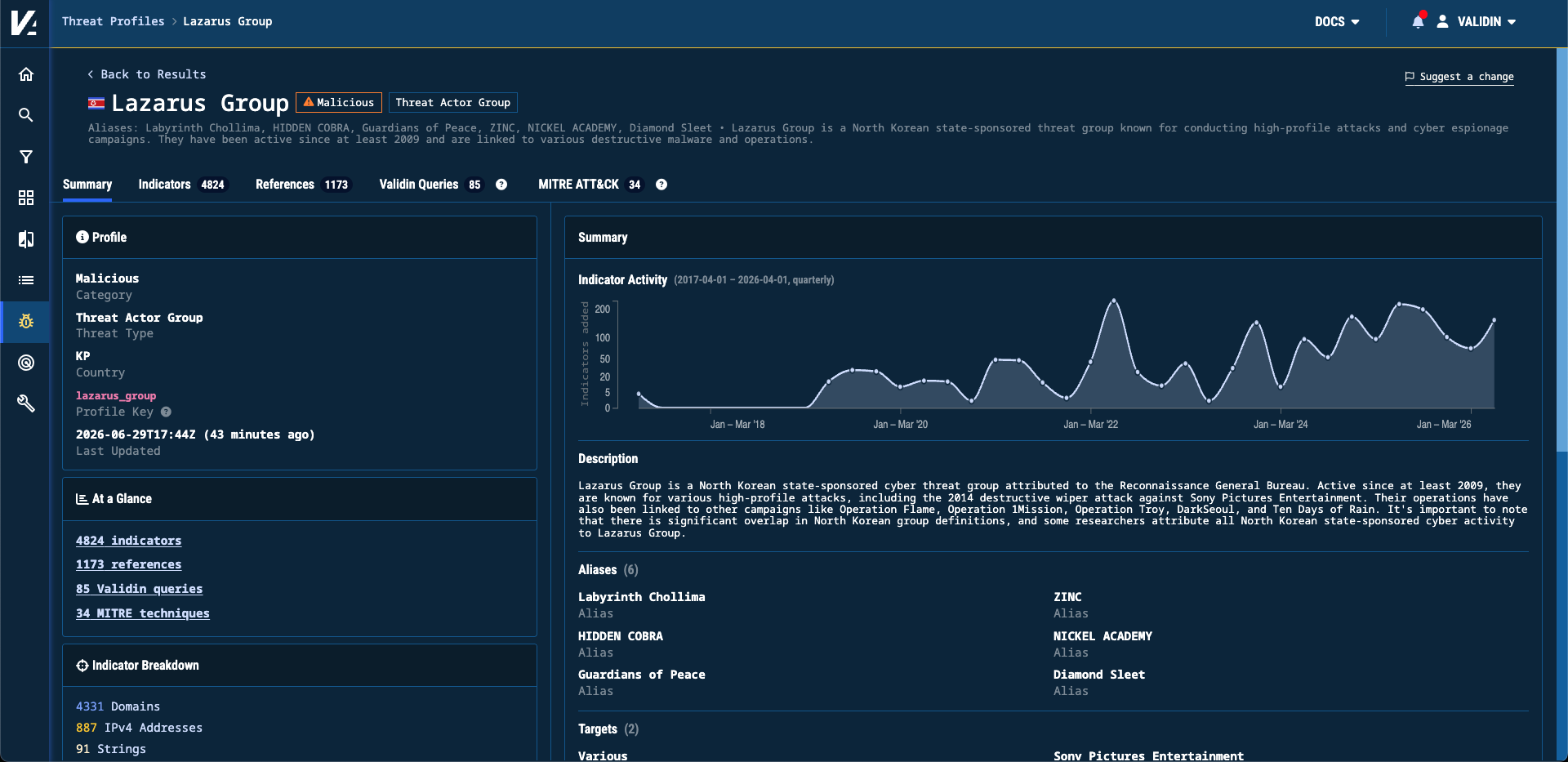This screenshot has width=1568, height=762.
Task: Open the VALIDIN account dropdown
Action: [x=1486, y=22]
